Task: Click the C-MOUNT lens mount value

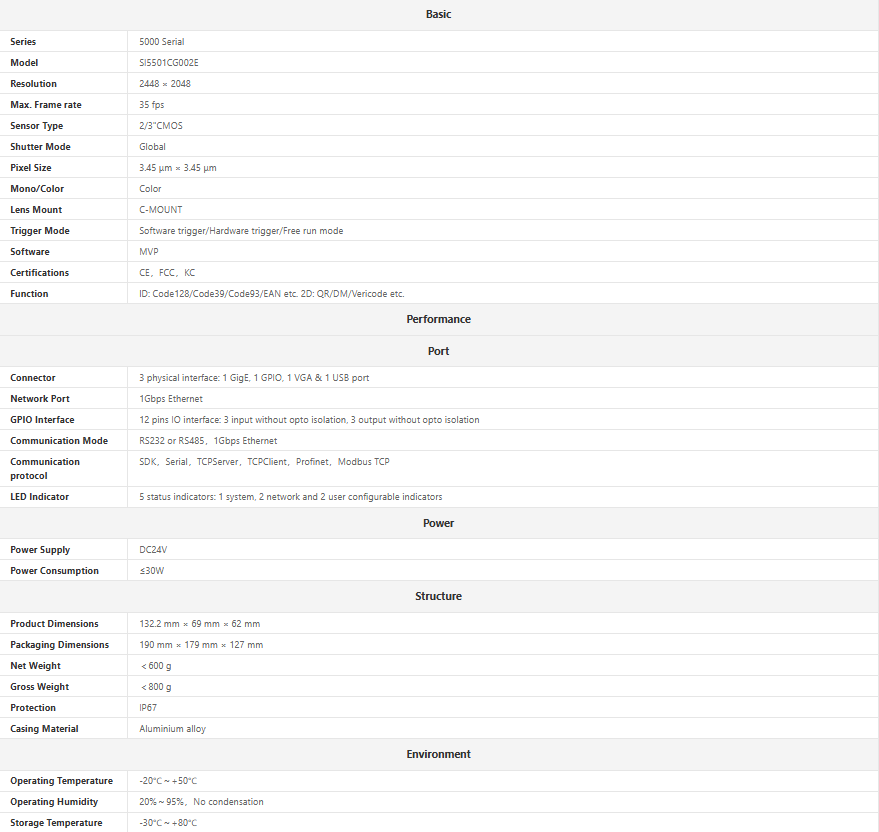Action: 161,210
